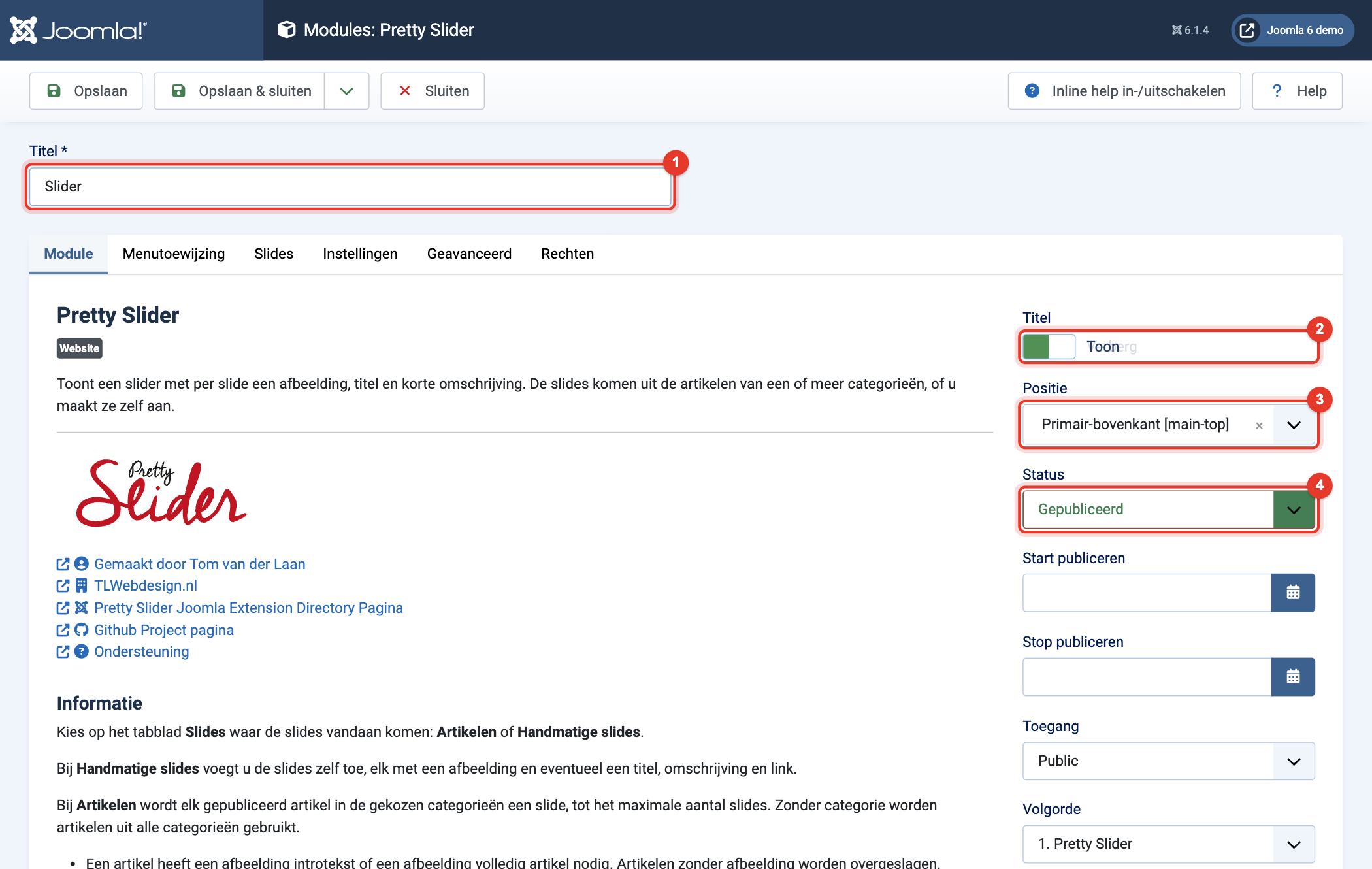Open the Joomla 6 demo site link
The width and height of the screenshot is (1372, 869).
pos(1292,30)
